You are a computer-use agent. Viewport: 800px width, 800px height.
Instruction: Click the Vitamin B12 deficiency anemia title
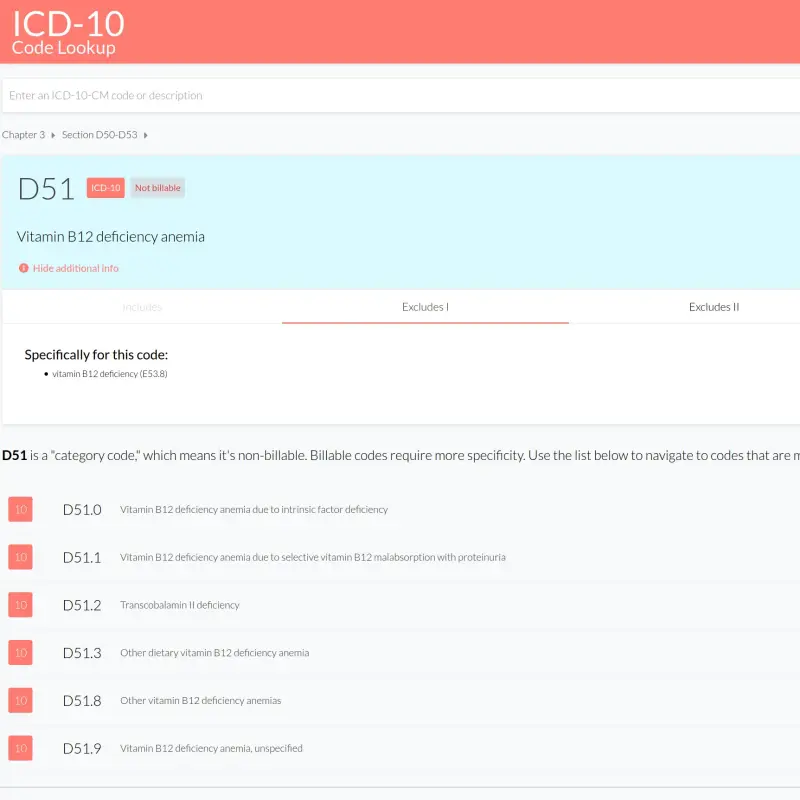(x=111, y=237)
